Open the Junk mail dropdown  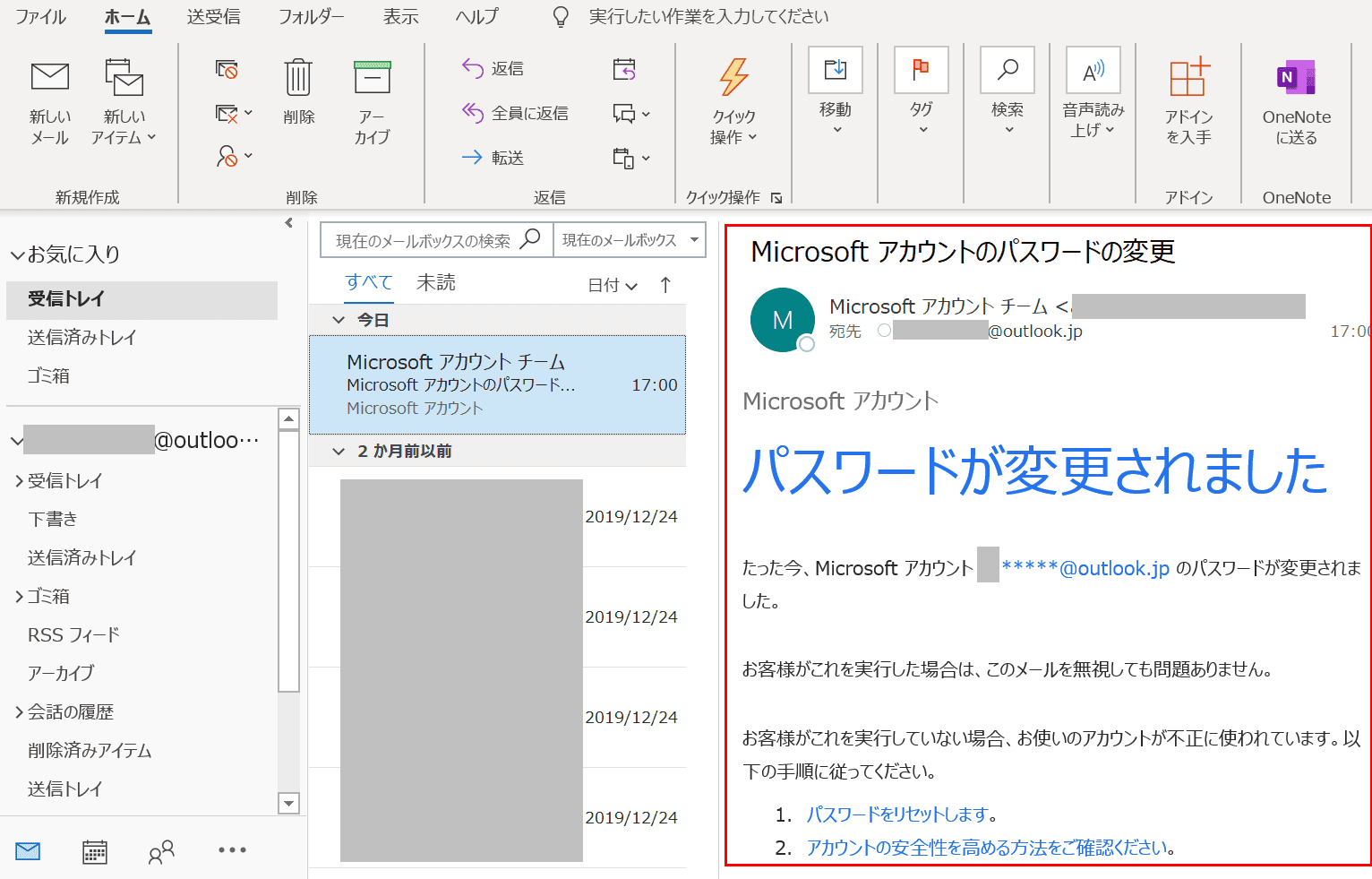[x=235, y=157]
